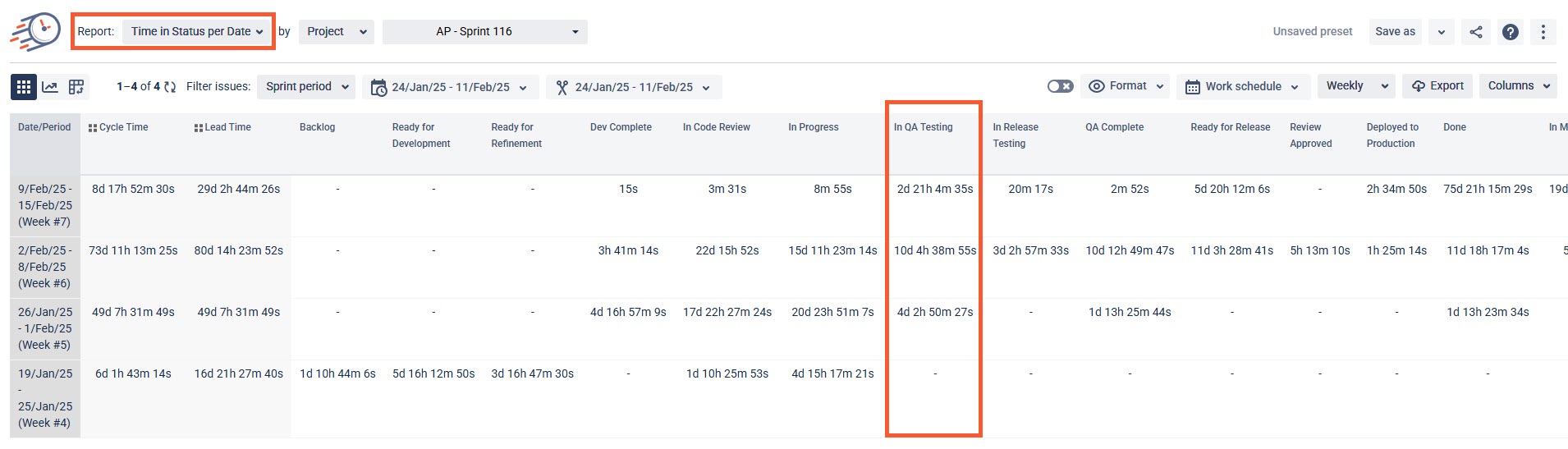Open the Weekly period dropdown
The image size is (1568, 449).
click(1356, 86)
